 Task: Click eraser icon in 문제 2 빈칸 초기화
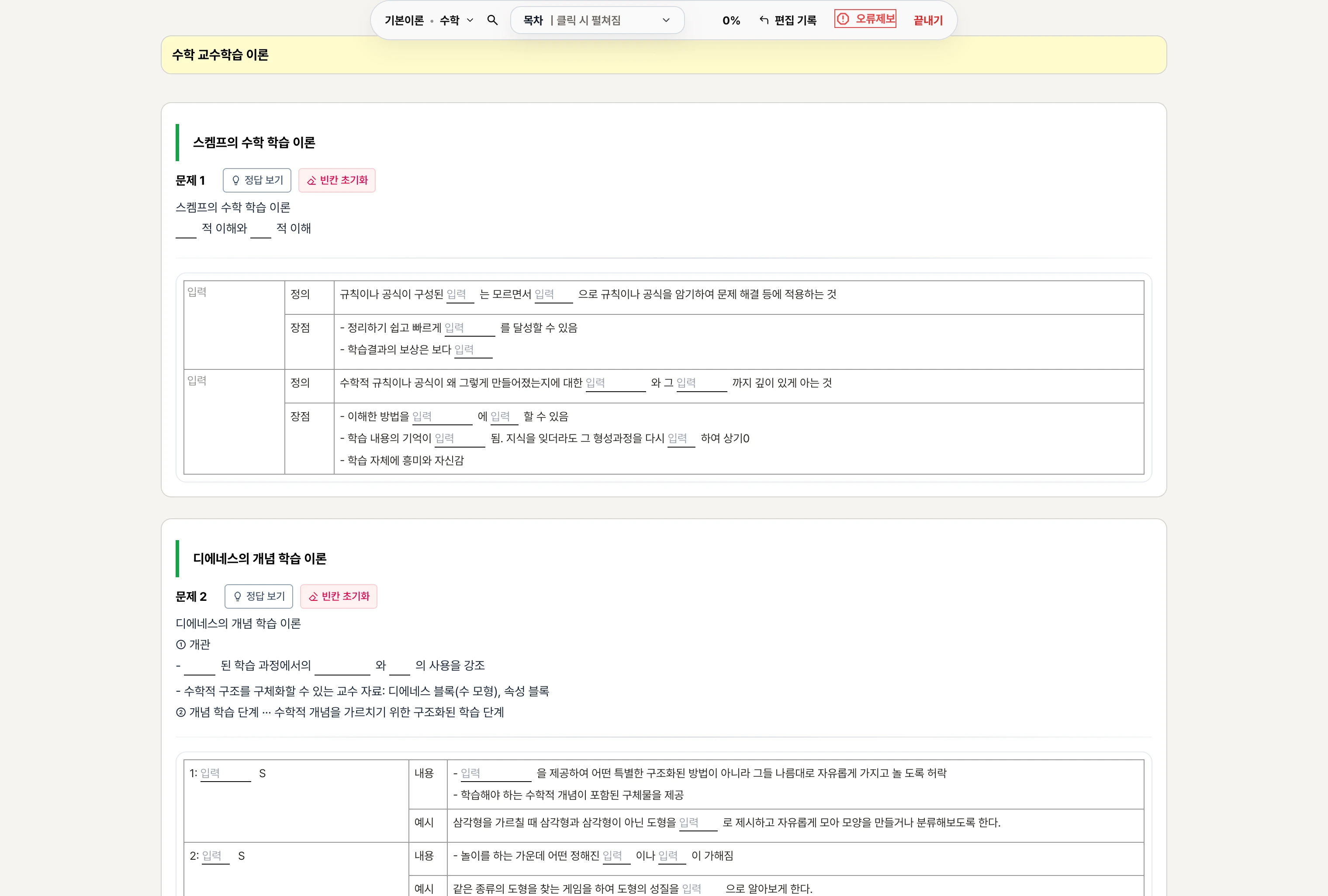(313, 596)
